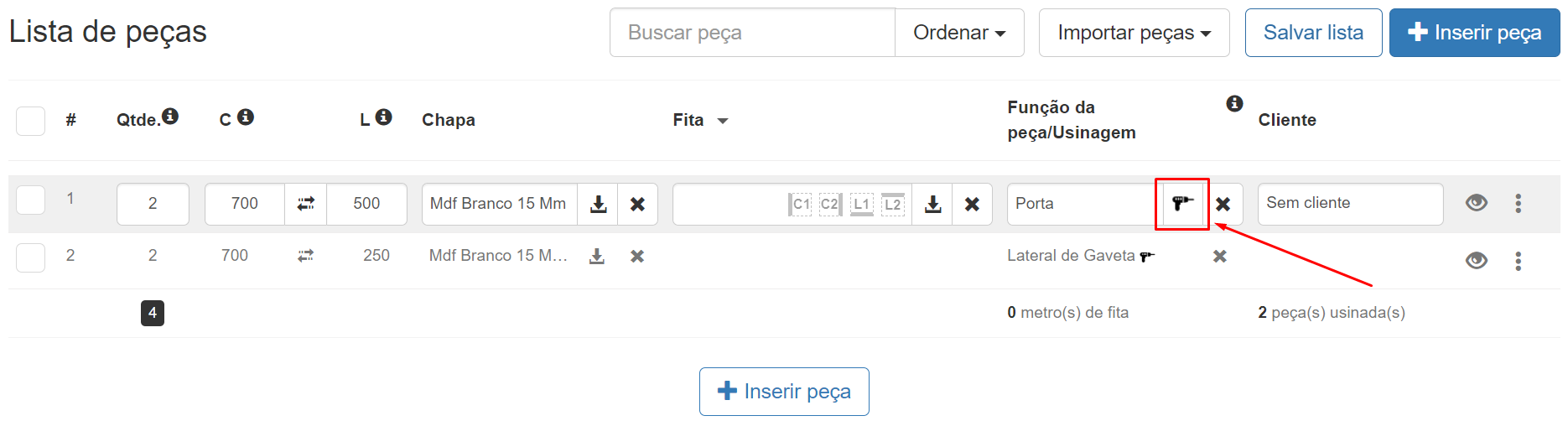Click the Salvar lista button

coord(1313,33)
